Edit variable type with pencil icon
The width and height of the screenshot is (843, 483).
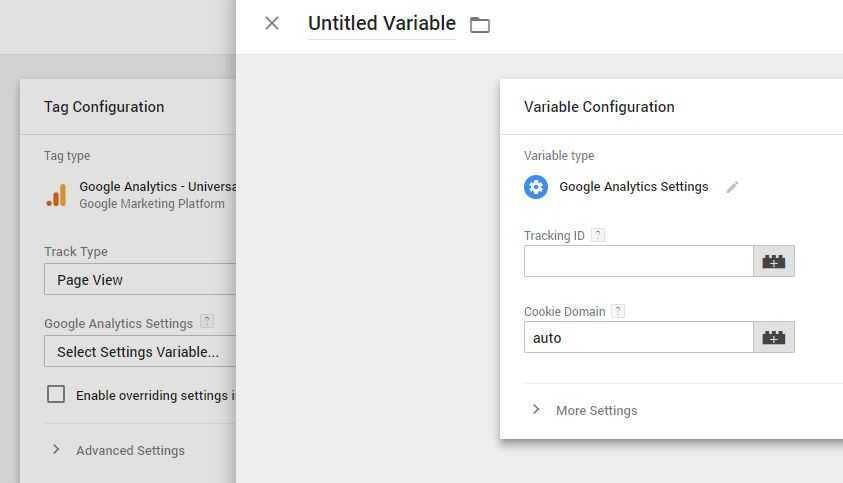(x=732, y=187)
